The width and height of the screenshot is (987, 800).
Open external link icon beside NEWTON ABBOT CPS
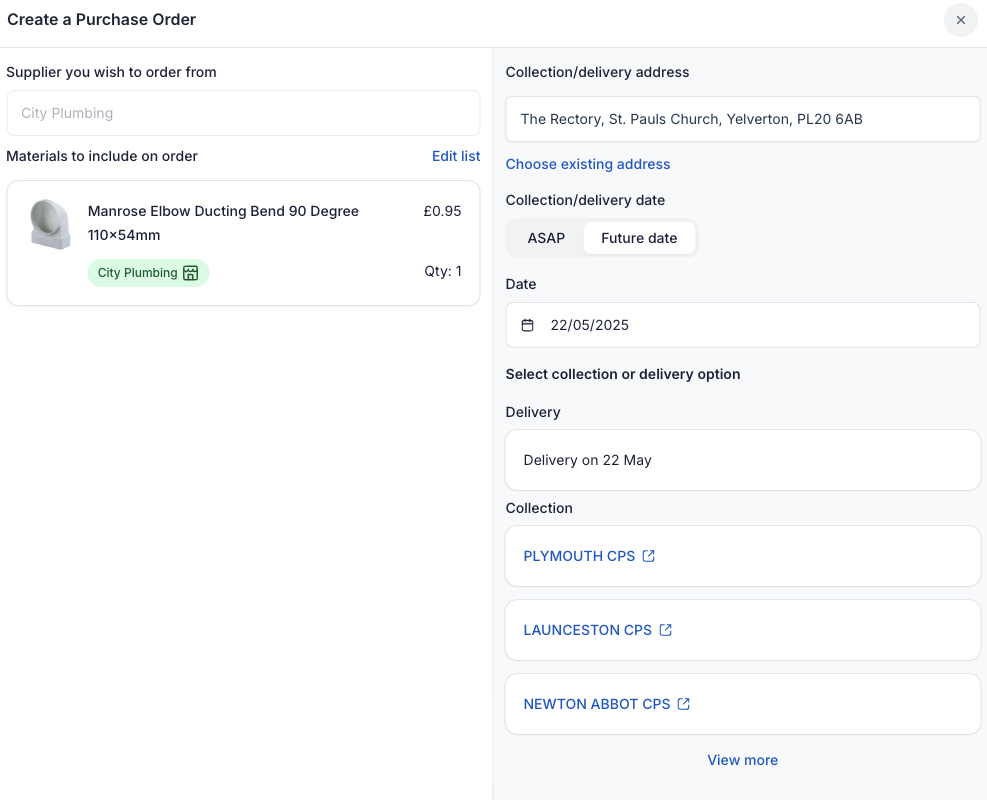pyautogui.click(x=684, y=704)
